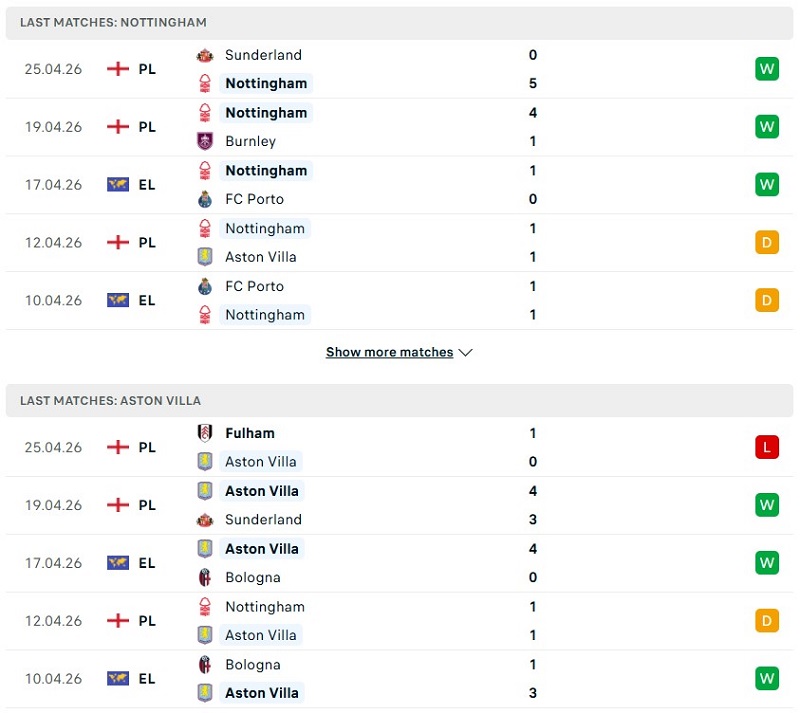Click the orange D badge for the 10.04.26 FC Porto match
Image resolution: width=800 pixels, height=713 pixels.
(767, 300)
